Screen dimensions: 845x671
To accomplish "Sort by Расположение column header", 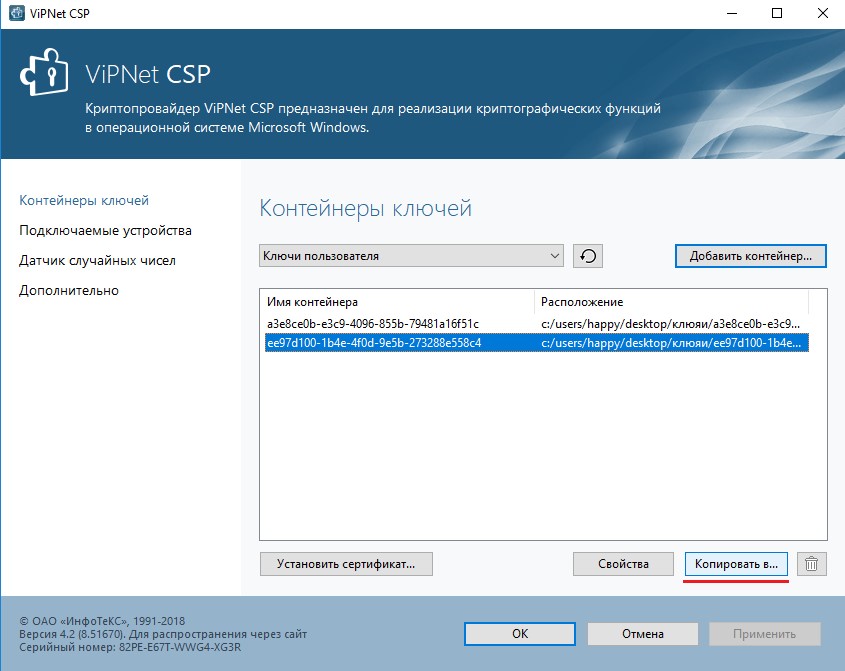I will tap(670, 301).
